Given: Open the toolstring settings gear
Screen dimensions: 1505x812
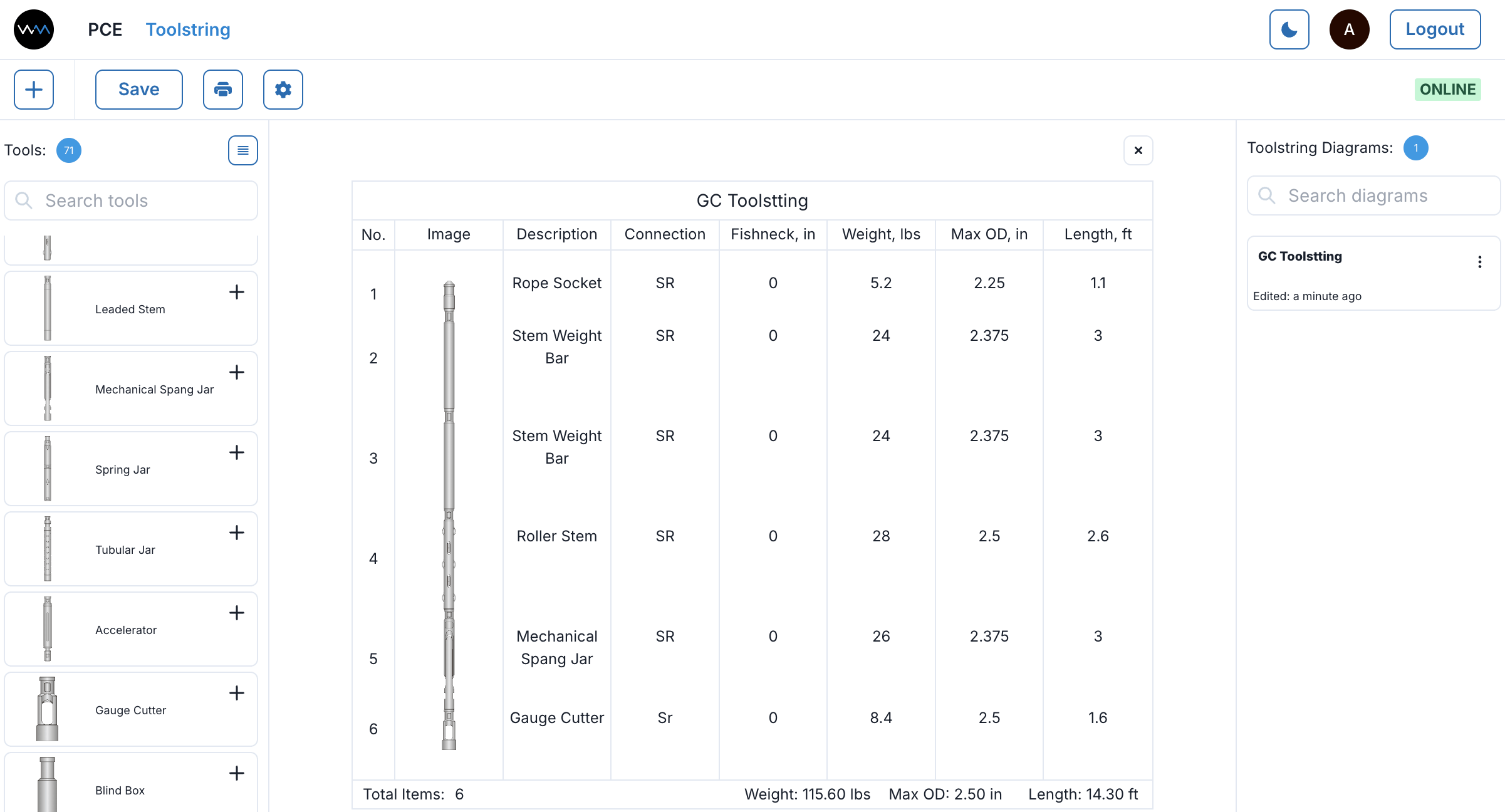Looking at the screenshot, I should point(283,90).
